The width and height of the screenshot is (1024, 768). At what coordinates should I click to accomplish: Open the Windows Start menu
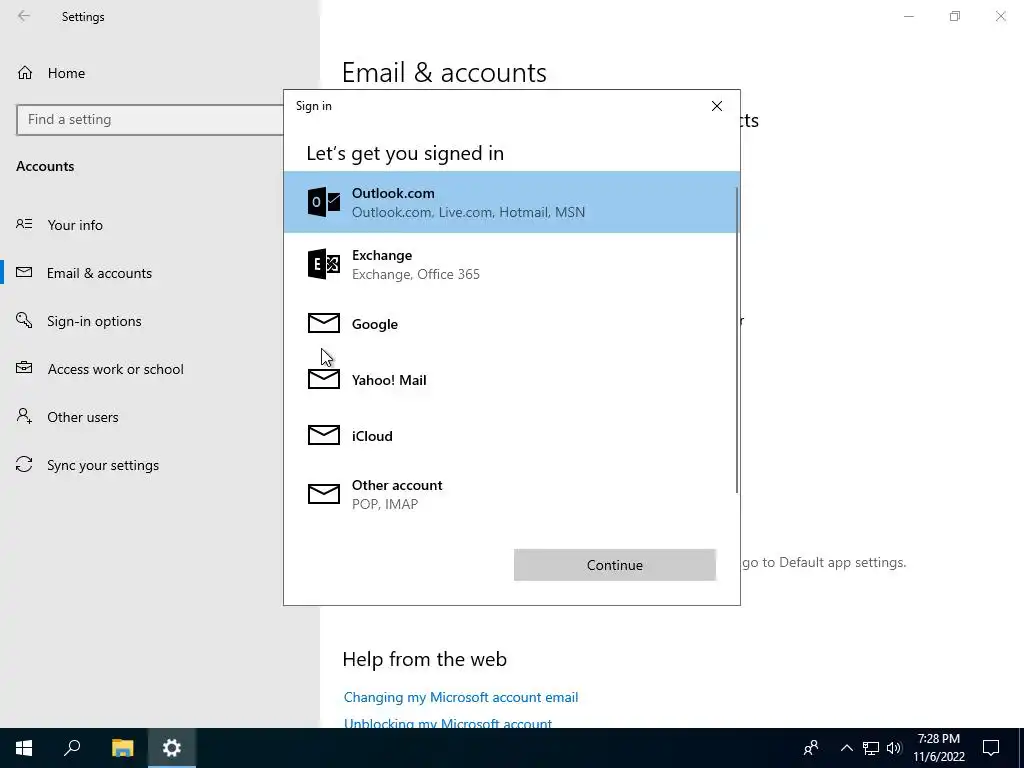click(24, 748)
